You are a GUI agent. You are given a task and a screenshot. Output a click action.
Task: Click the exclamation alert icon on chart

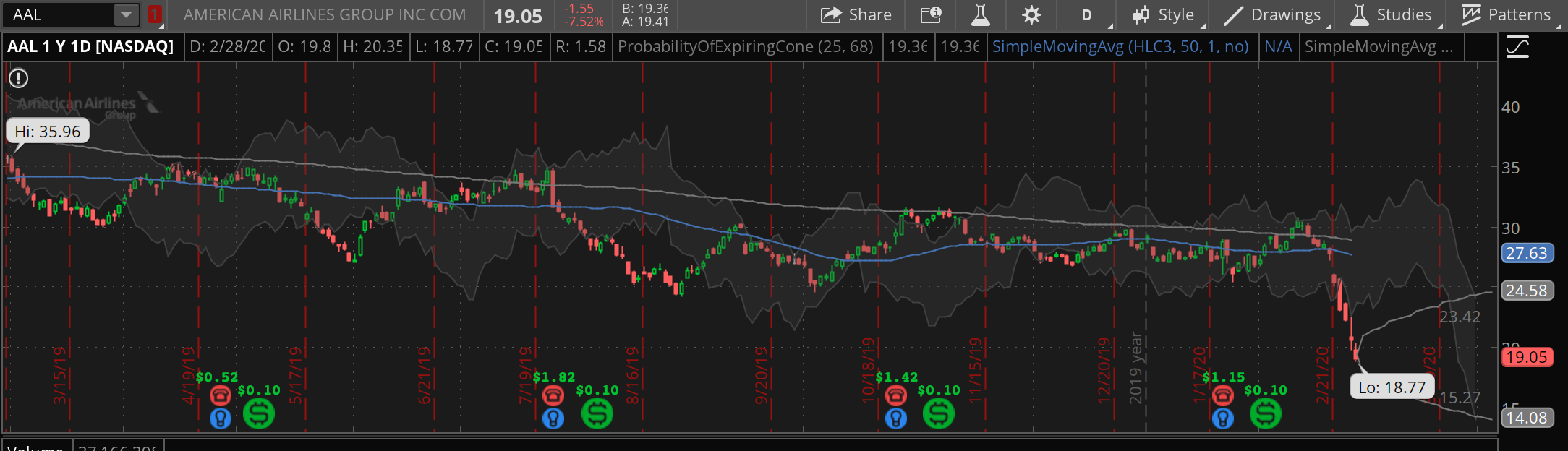(18, 77)
